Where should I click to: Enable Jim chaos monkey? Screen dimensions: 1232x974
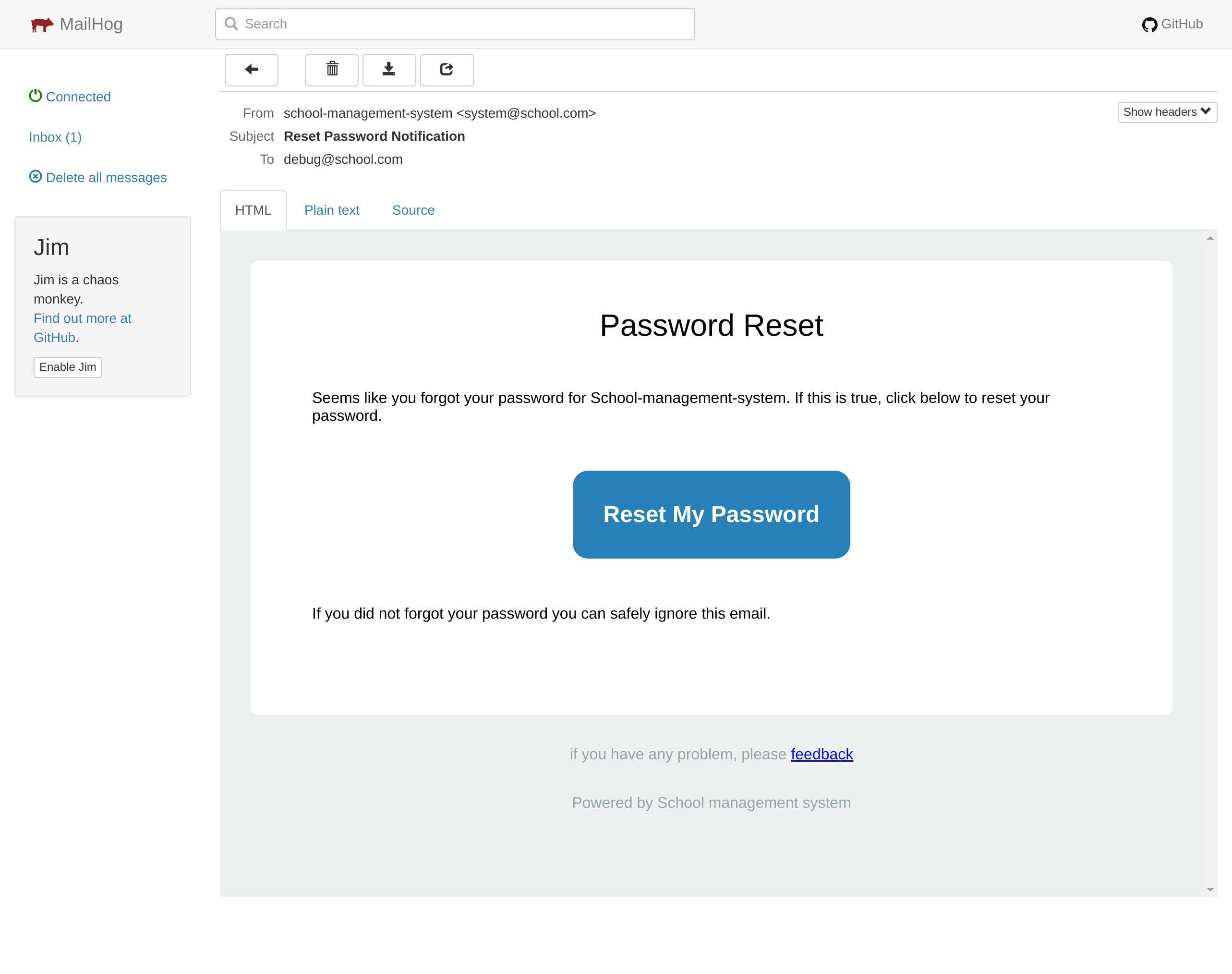coord(68,366)
